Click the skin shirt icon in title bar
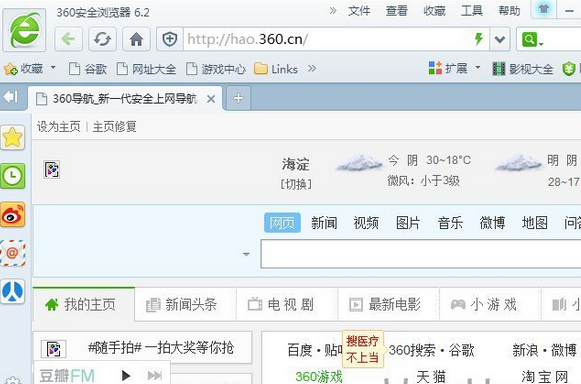 (544, 9)
